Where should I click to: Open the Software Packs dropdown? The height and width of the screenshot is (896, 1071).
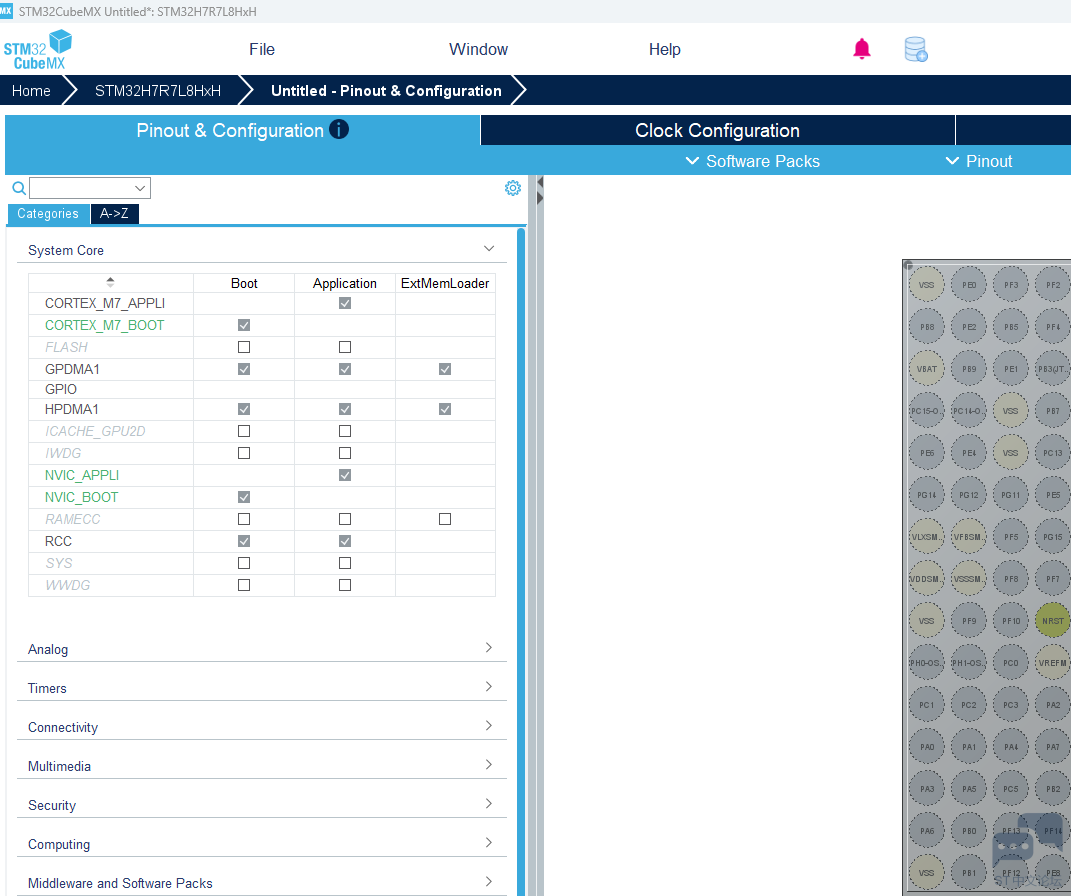tap(753, 161)
